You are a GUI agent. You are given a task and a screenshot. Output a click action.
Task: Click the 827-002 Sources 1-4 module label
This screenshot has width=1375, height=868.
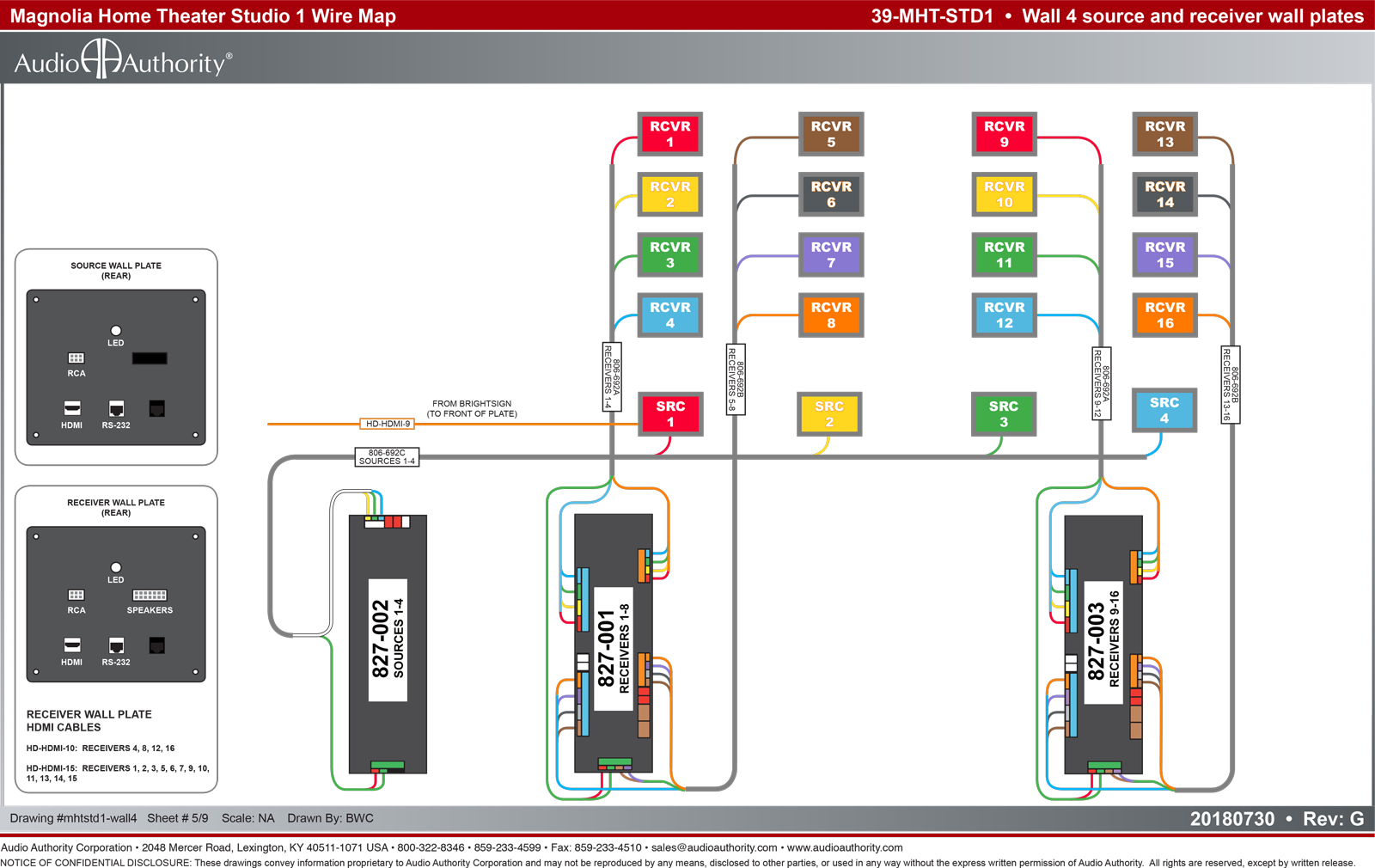tap(388, 639)
